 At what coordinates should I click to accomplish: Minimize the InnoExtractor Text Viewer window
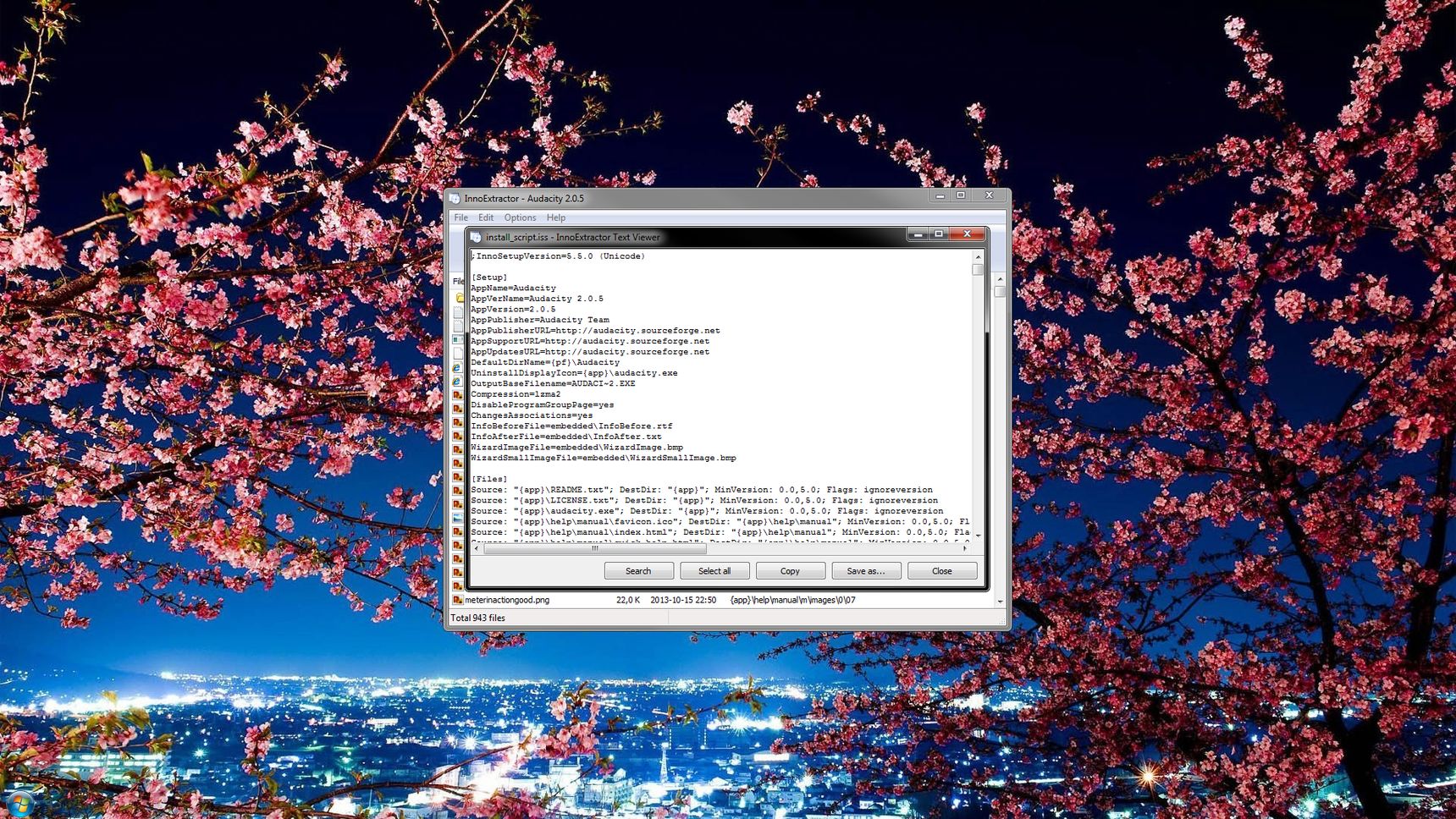click(x=918, y=234)
